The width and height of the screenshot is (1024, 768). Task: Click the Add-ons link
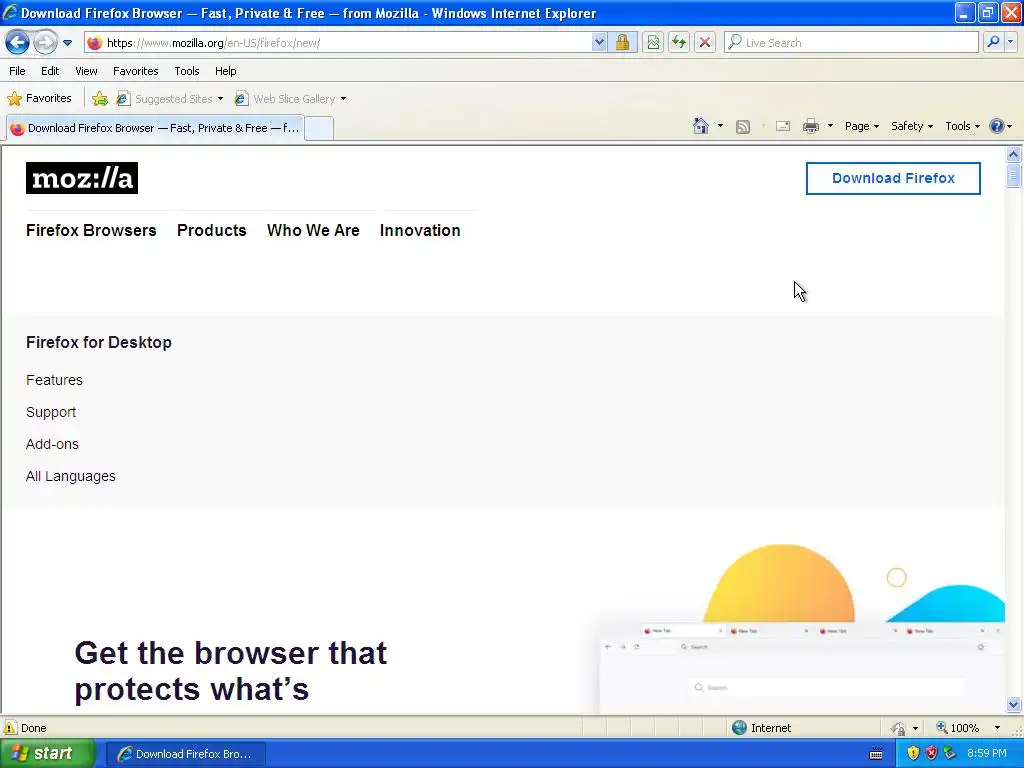pyautogui.click(x=52, y=444)
